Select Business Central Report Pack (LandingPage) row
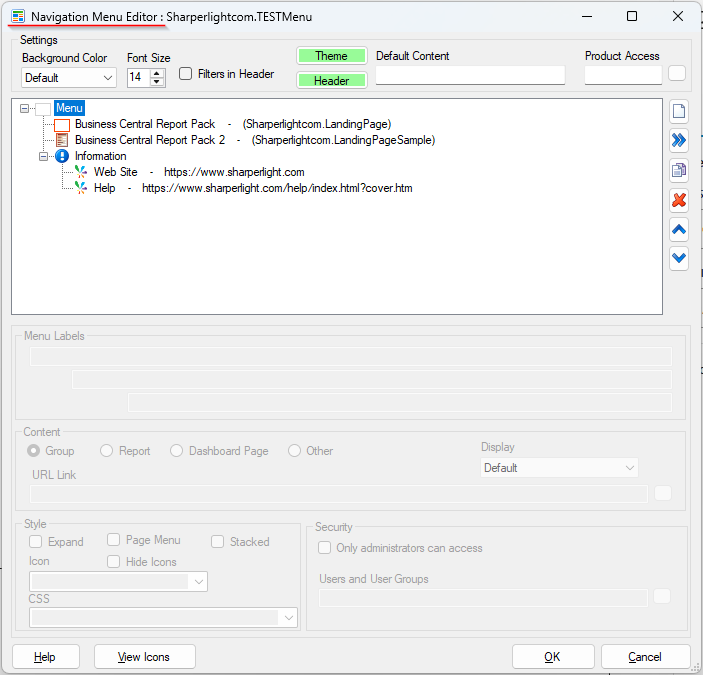Image resolution: width=703 pixels, height=675 pixels. point(233,124)
